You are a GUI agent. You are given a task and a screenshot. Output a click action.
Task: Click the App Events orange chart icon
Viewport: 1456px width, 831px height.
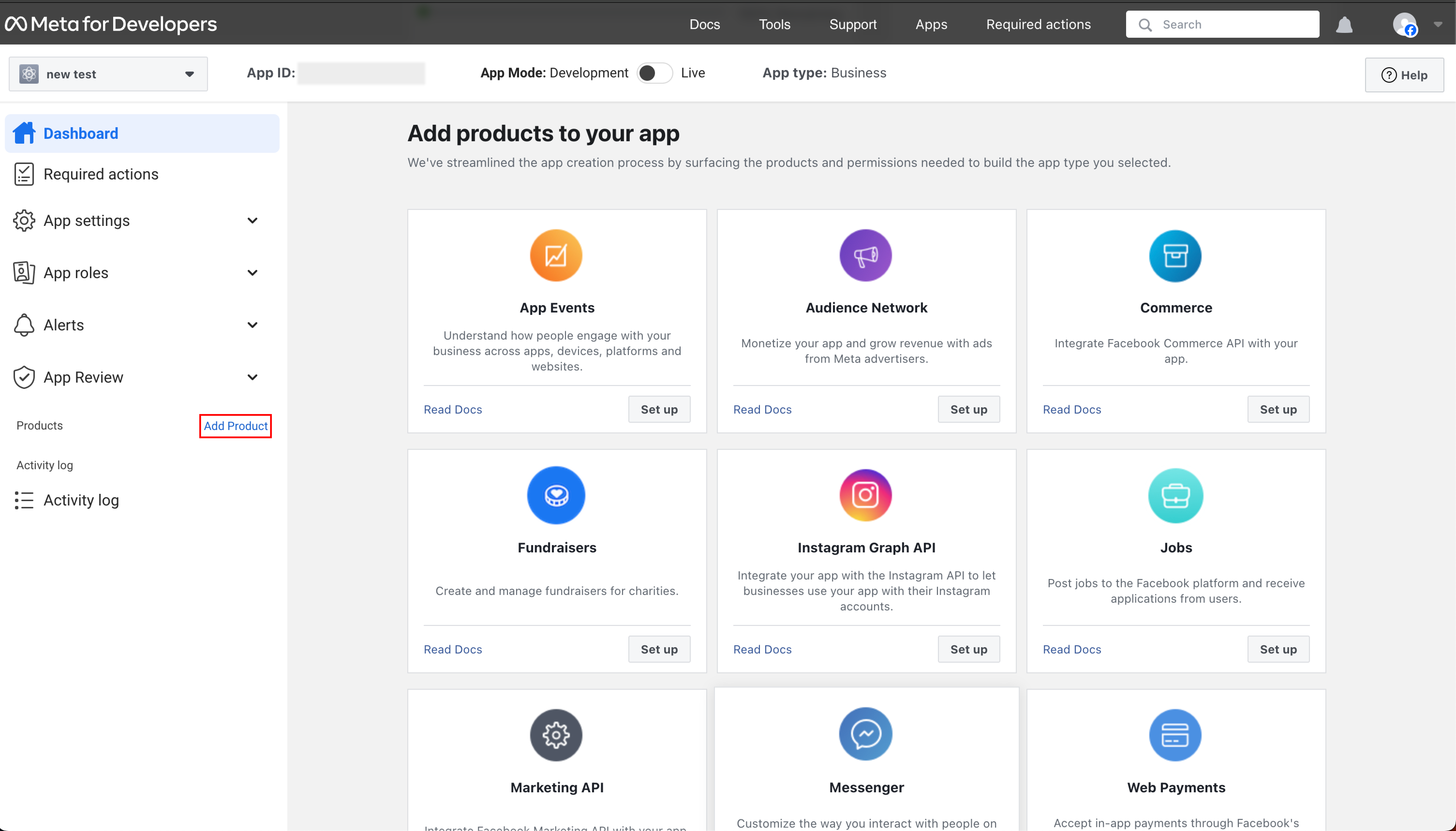[x=556, y=255]
